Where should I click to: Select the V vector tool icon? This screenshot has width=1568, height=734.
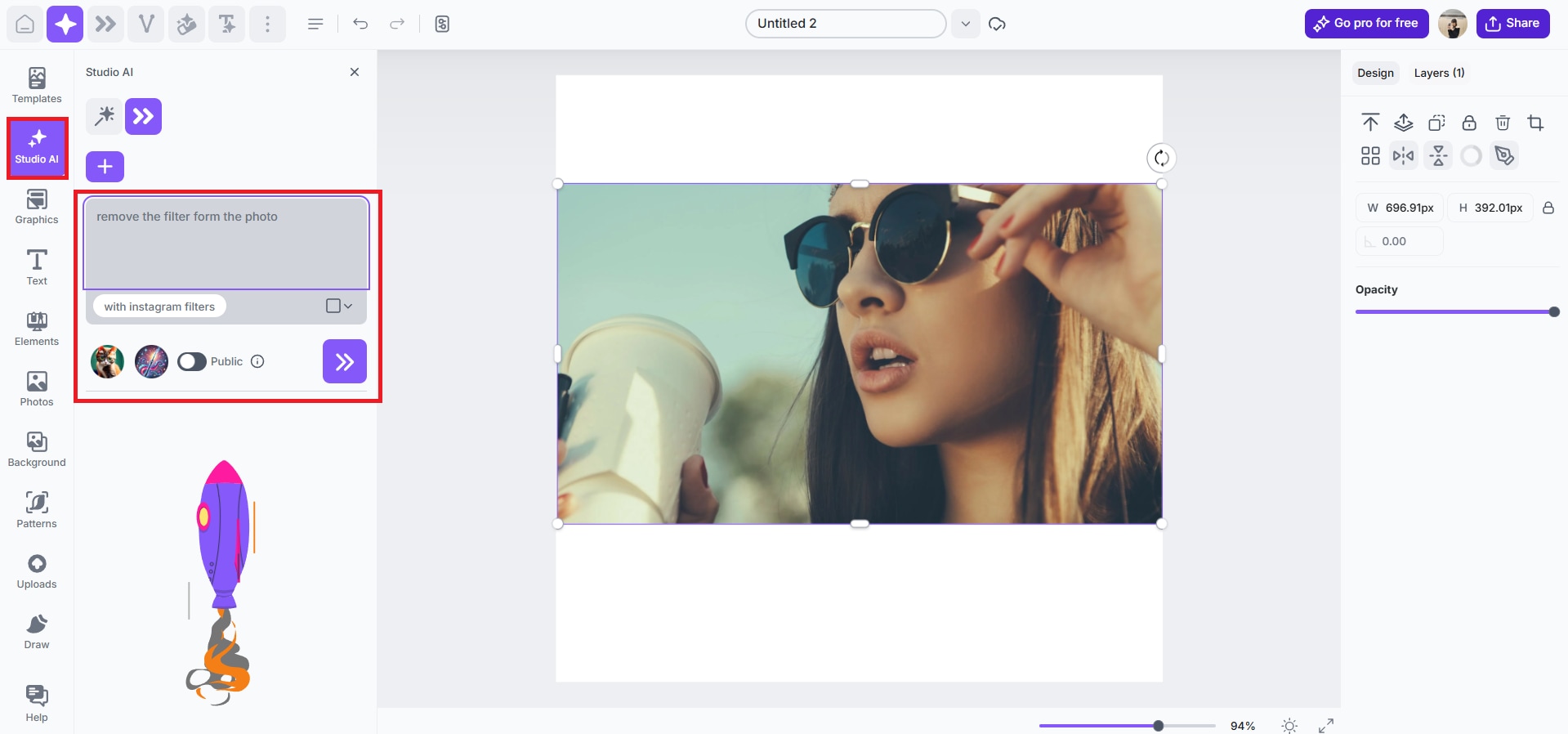(146, 24)
